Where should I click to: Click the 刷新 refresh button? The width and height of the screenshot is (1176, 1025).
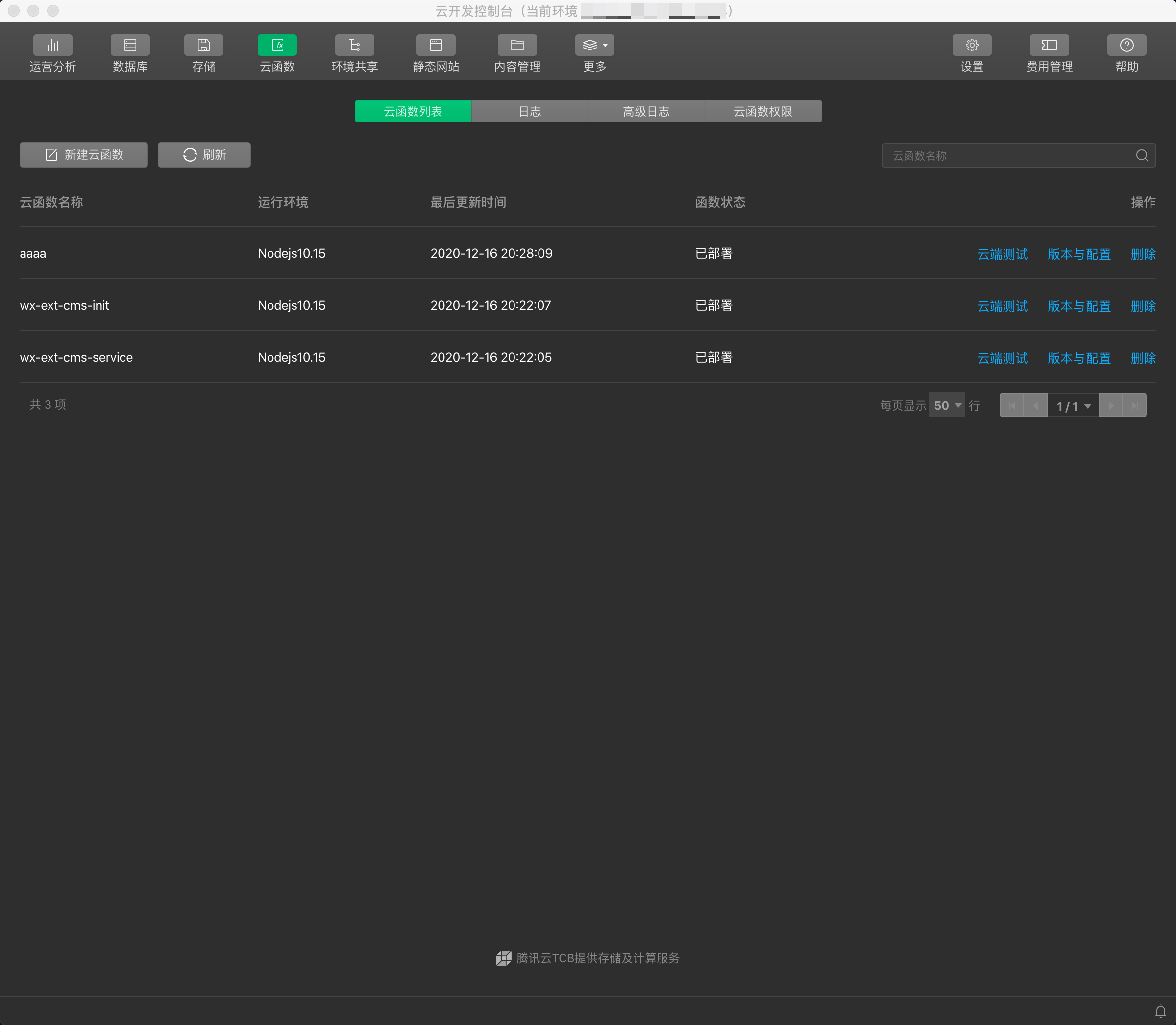point(204,155)
